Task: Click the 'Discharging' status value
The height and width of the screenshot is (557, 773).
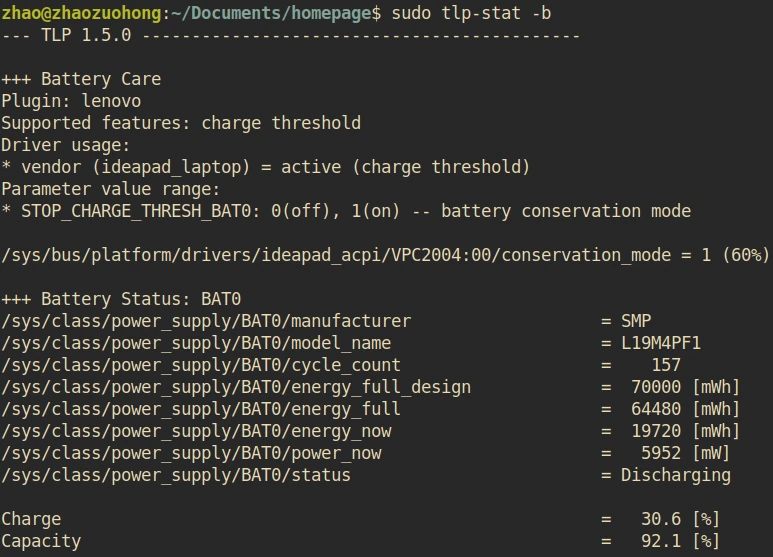Action: point(676,476)
